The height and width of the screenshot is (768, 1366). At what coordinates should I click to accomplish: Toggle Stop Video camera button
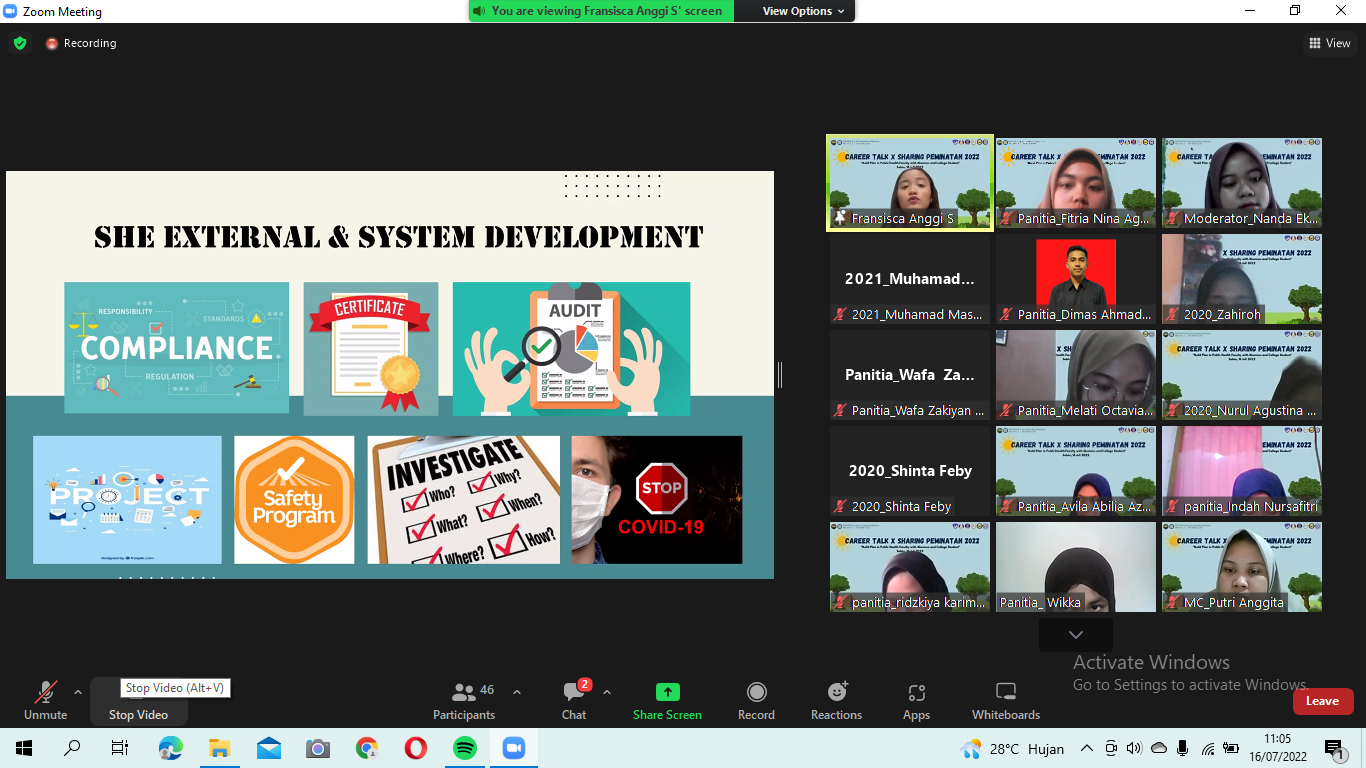click(138, 700)
